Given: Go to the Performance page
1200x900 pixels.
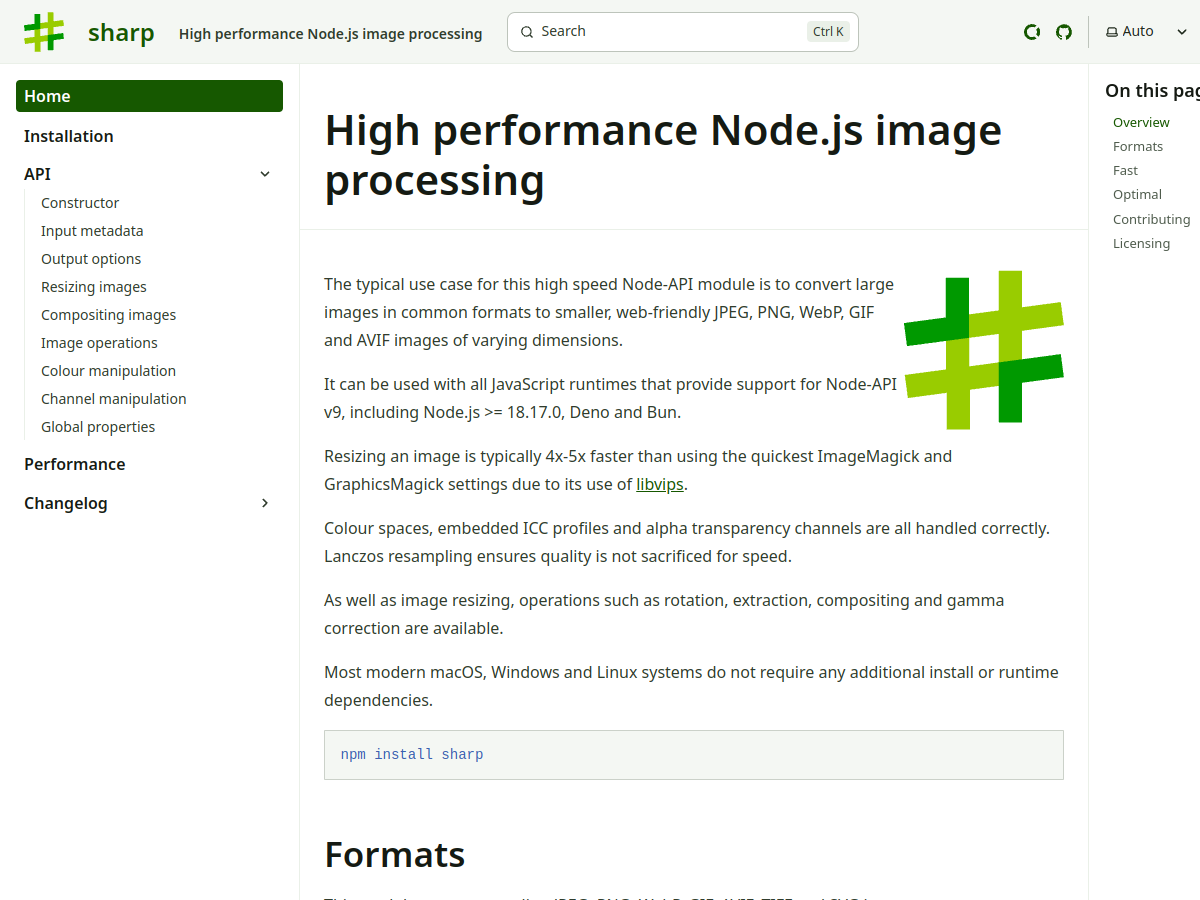Looking at the screenshot, I should click(75, 463).
